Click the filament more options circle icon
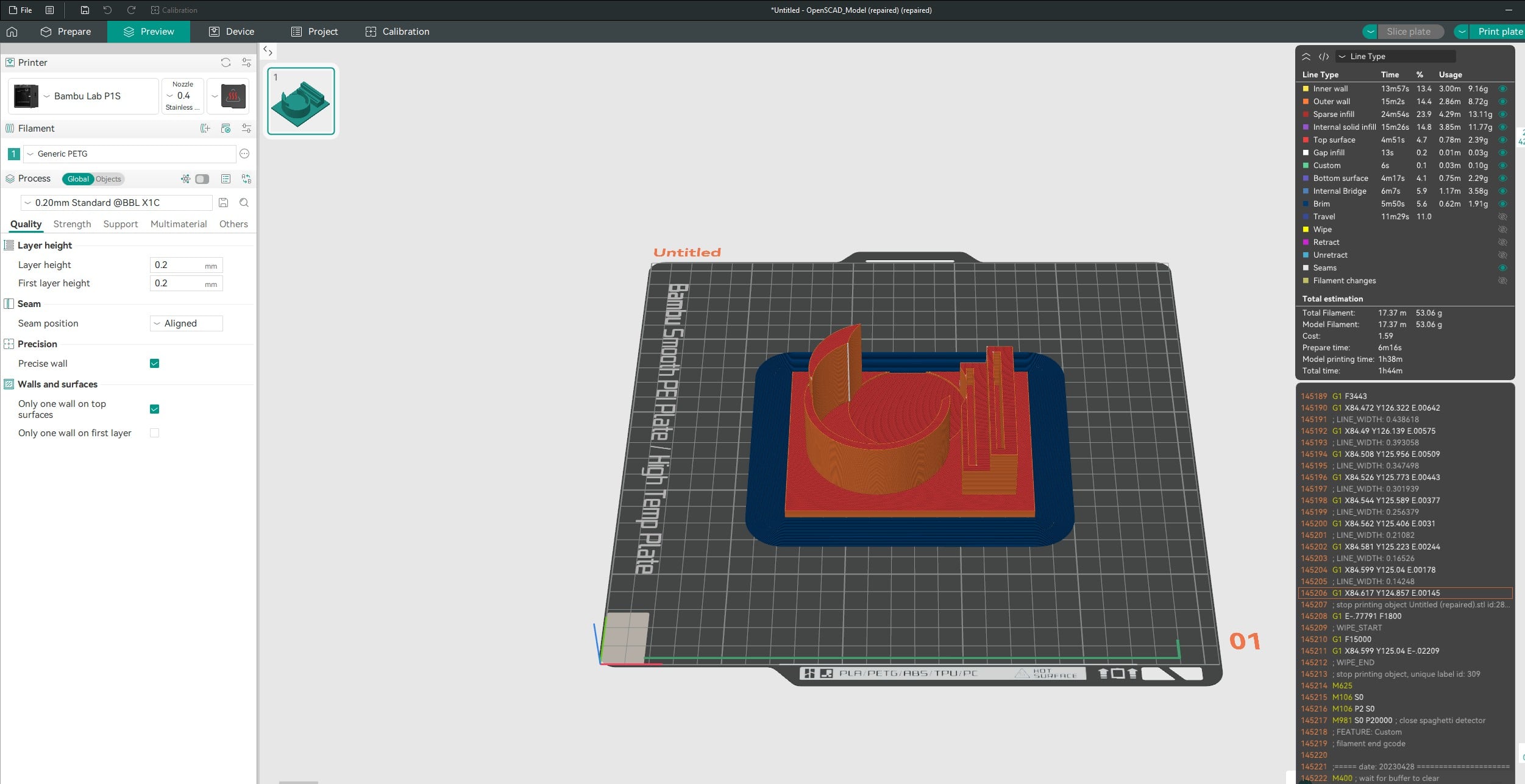This screenshot has height=784, width=1525. (244, 154)
